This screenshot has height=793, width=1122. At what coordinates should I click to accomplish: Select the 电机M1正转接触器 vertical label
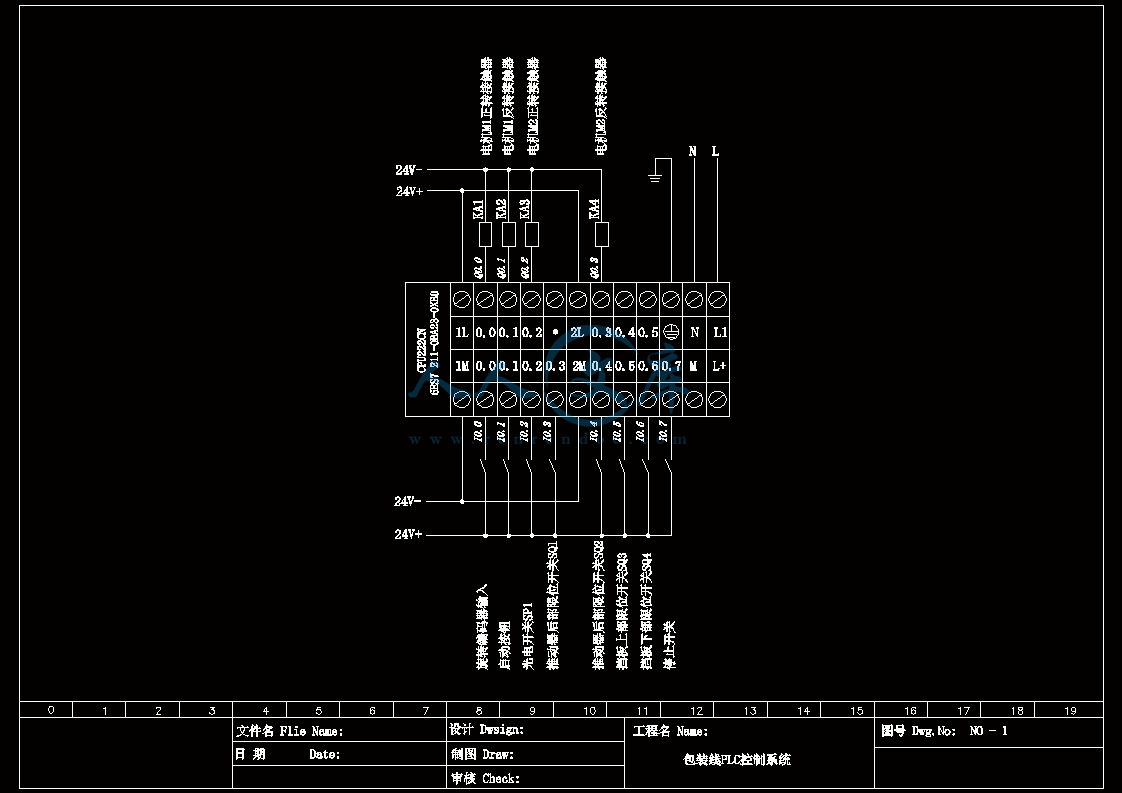486,107
